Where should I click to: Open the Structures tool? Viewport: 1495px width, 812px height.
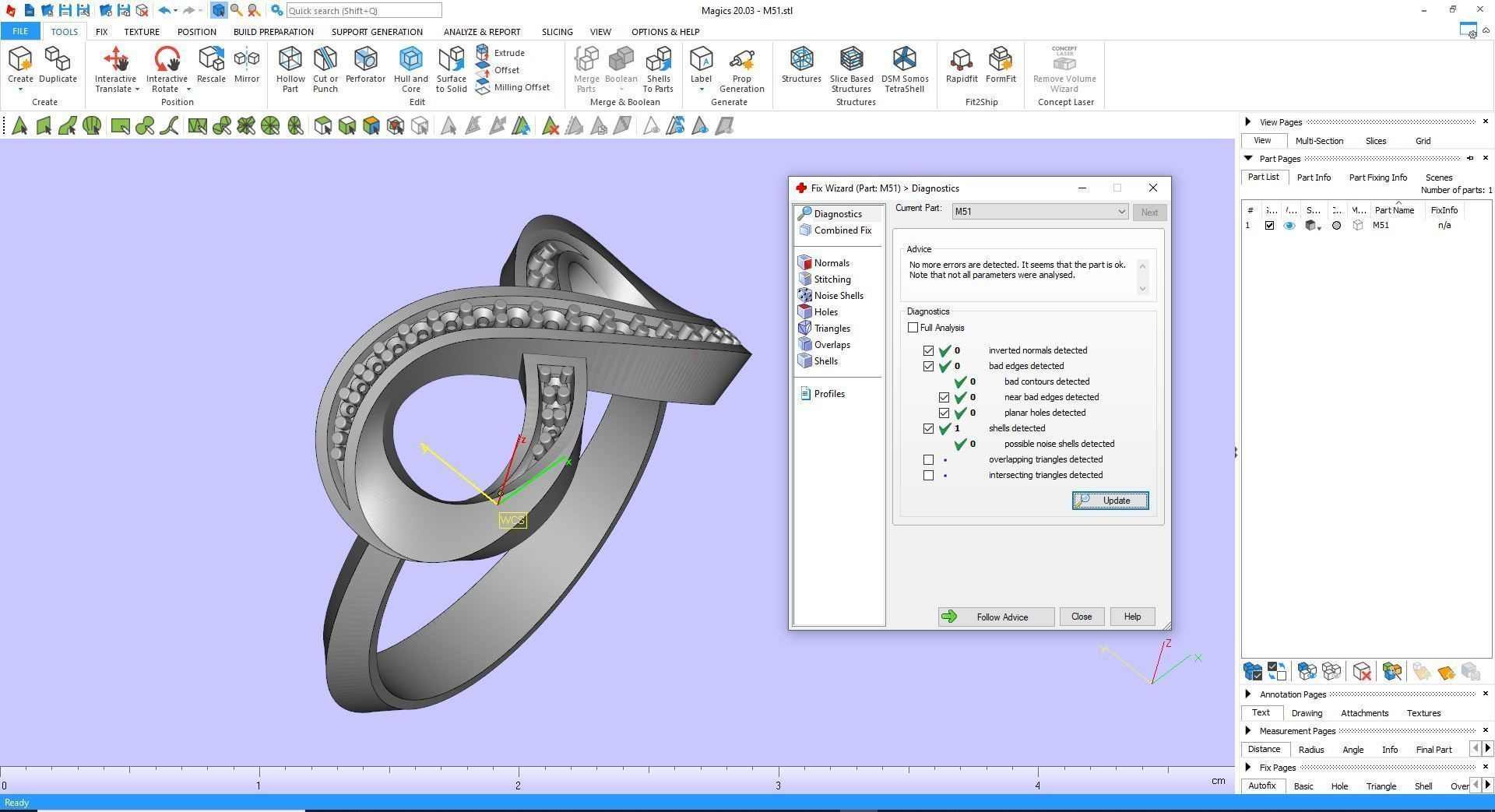point(801,65)
